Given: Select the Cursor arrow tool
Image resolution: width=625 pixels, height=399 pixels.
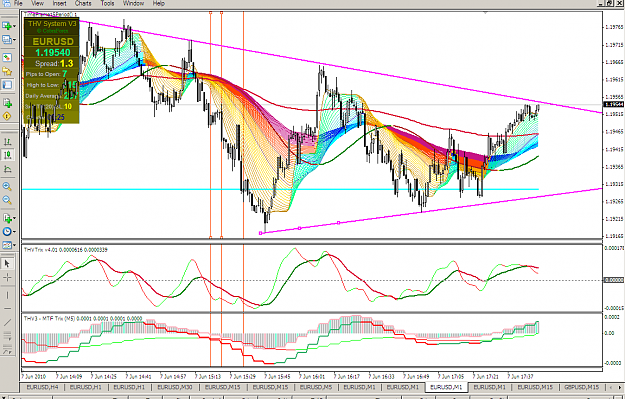Looking at the screenshot, I should tap(7, 263).
